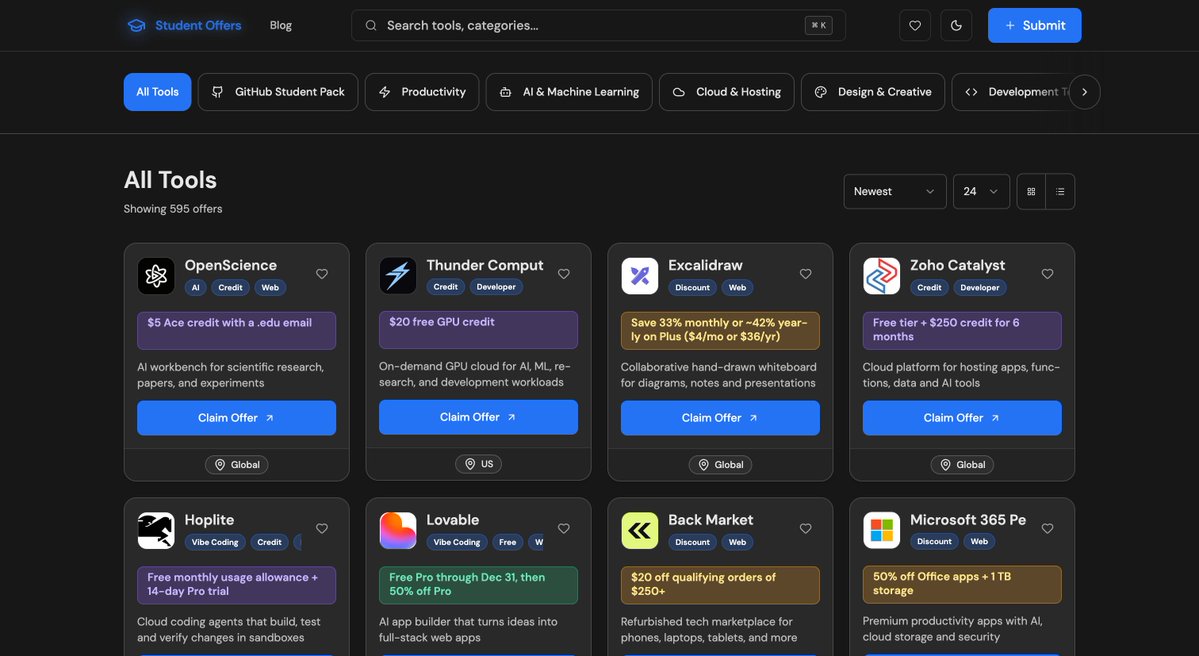The image size is (1199, 656).
Task: Show more categories with right chevron
Action: click(1084, 92)
